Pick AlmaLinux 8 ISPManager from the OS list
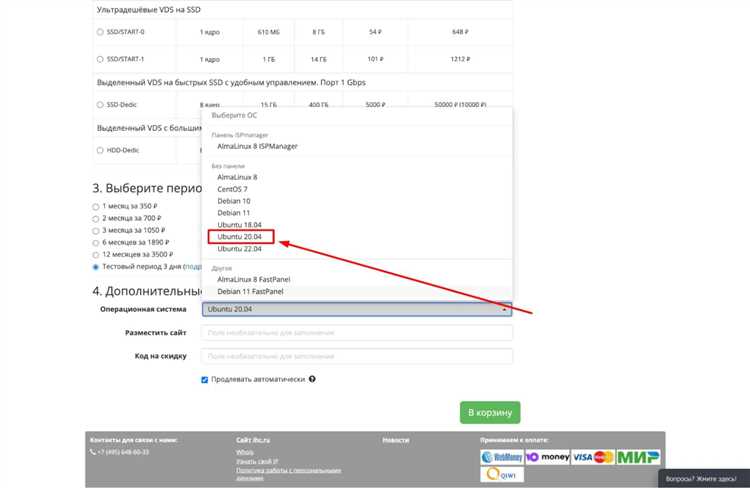Viewport: 750px width, 488px height. (257, 146)
